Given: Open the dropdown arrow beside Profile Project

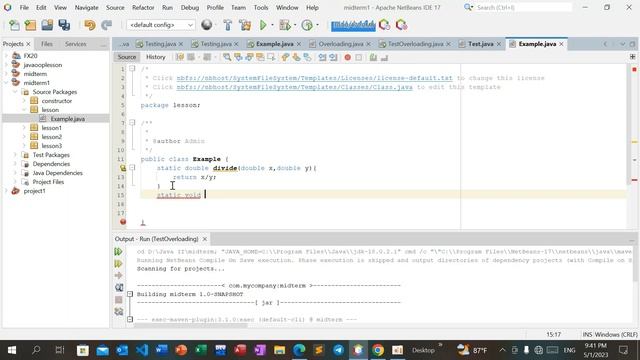Looking at the screenshot, I should (317, 25).
